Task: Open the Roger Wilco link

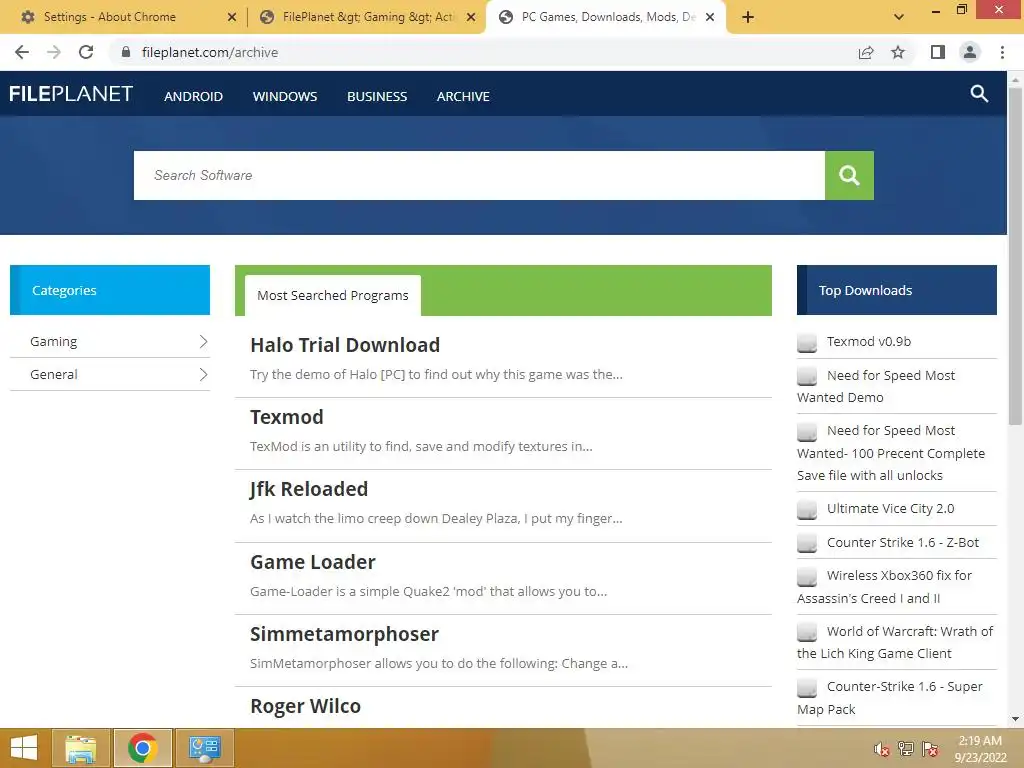Action: (x=306, y=706)
